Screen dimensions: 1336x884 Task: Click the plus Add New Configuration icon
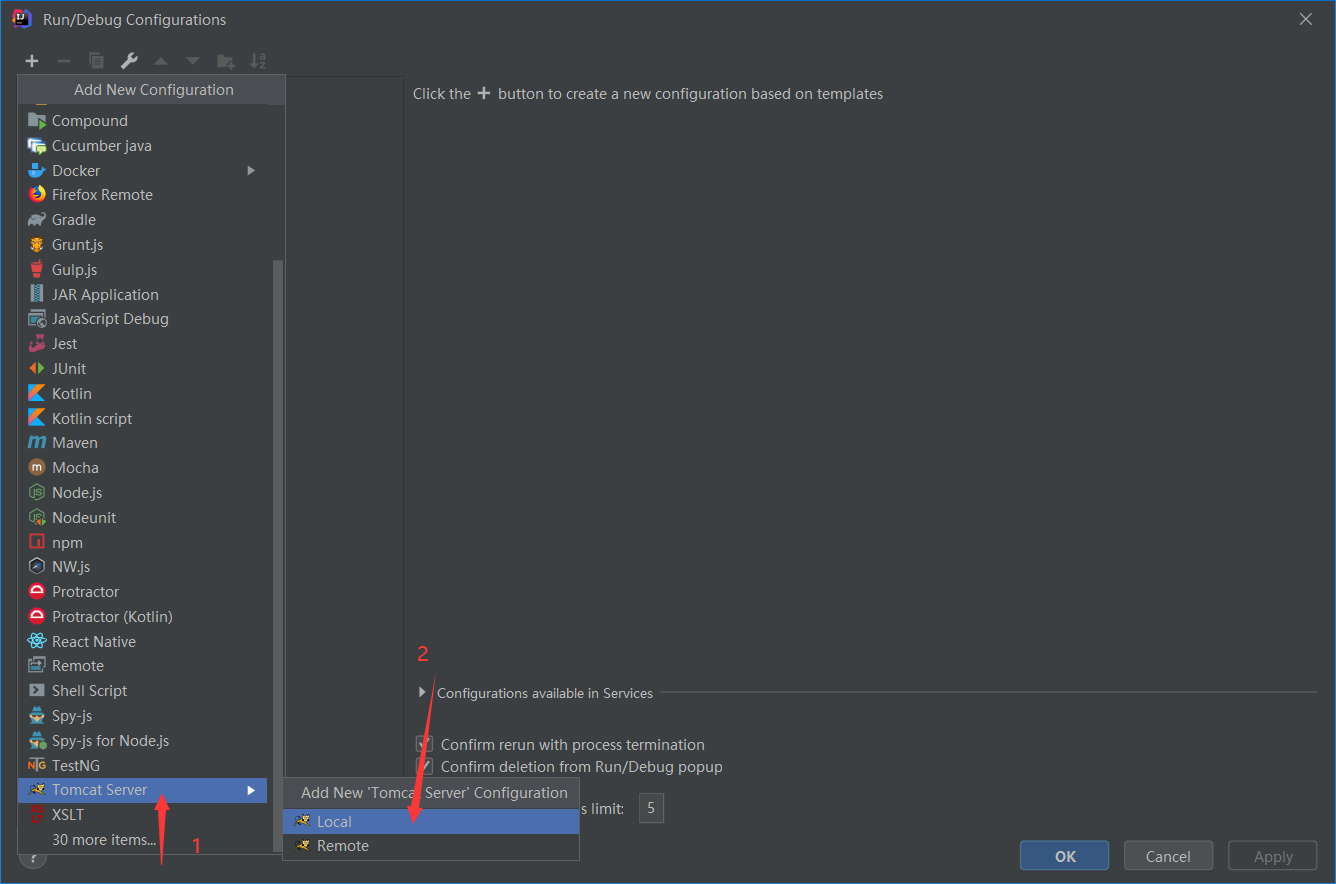pyautogui.click(x=32, y=61)
